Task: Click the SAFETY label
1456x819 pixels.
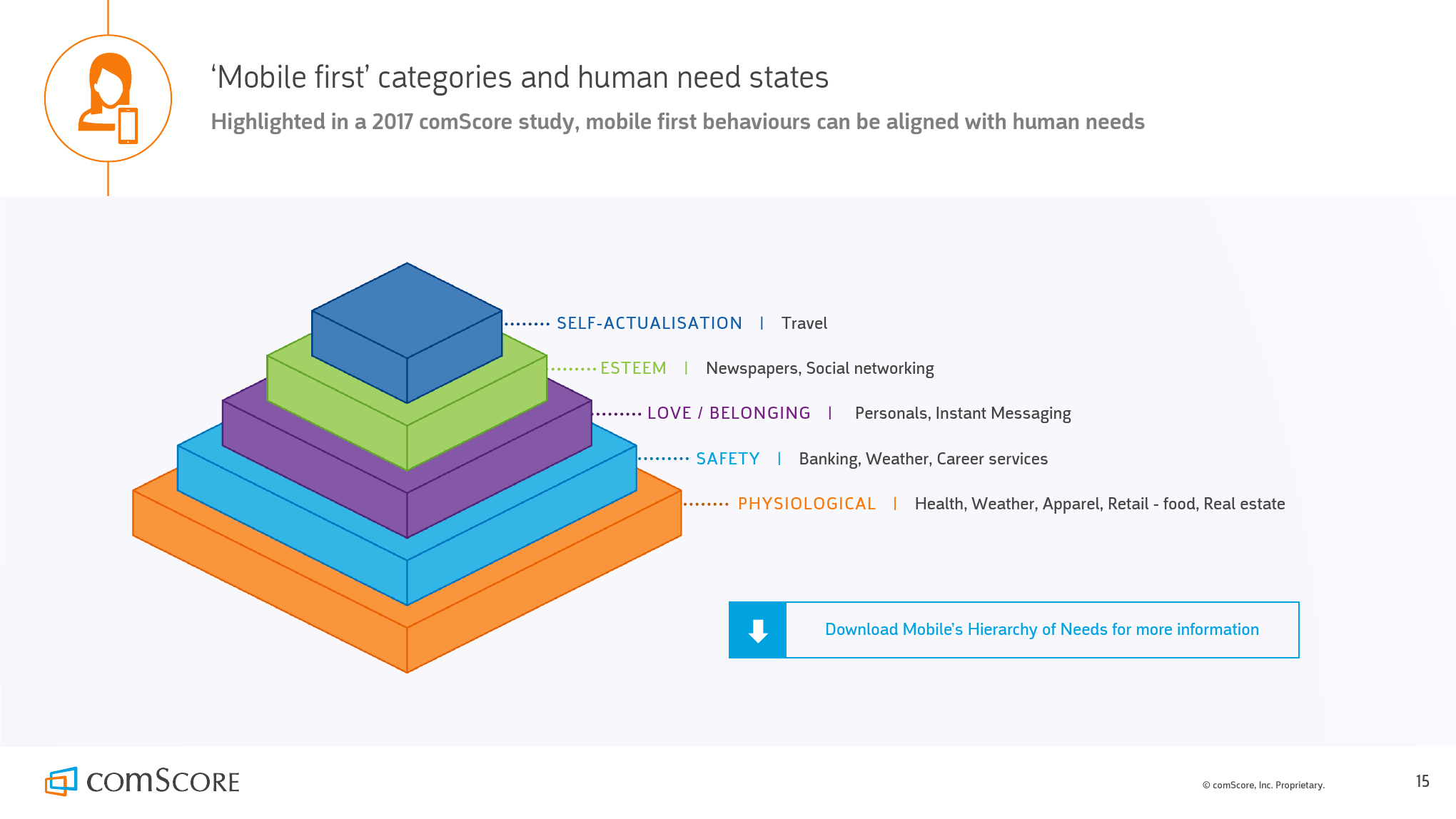Action: pos(727,459)
